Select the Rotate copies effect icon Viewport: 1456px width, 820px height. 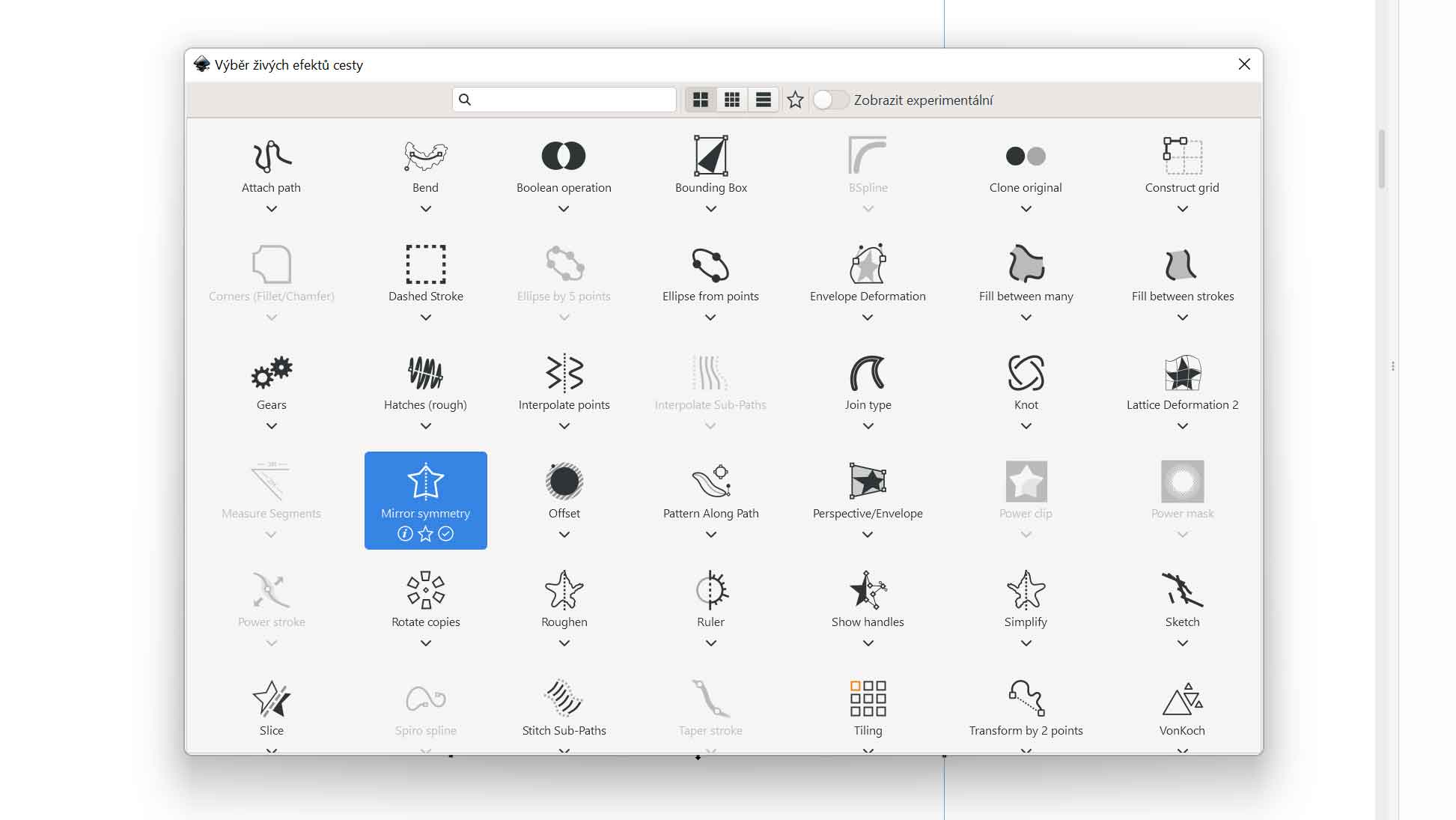click(425, 590)
